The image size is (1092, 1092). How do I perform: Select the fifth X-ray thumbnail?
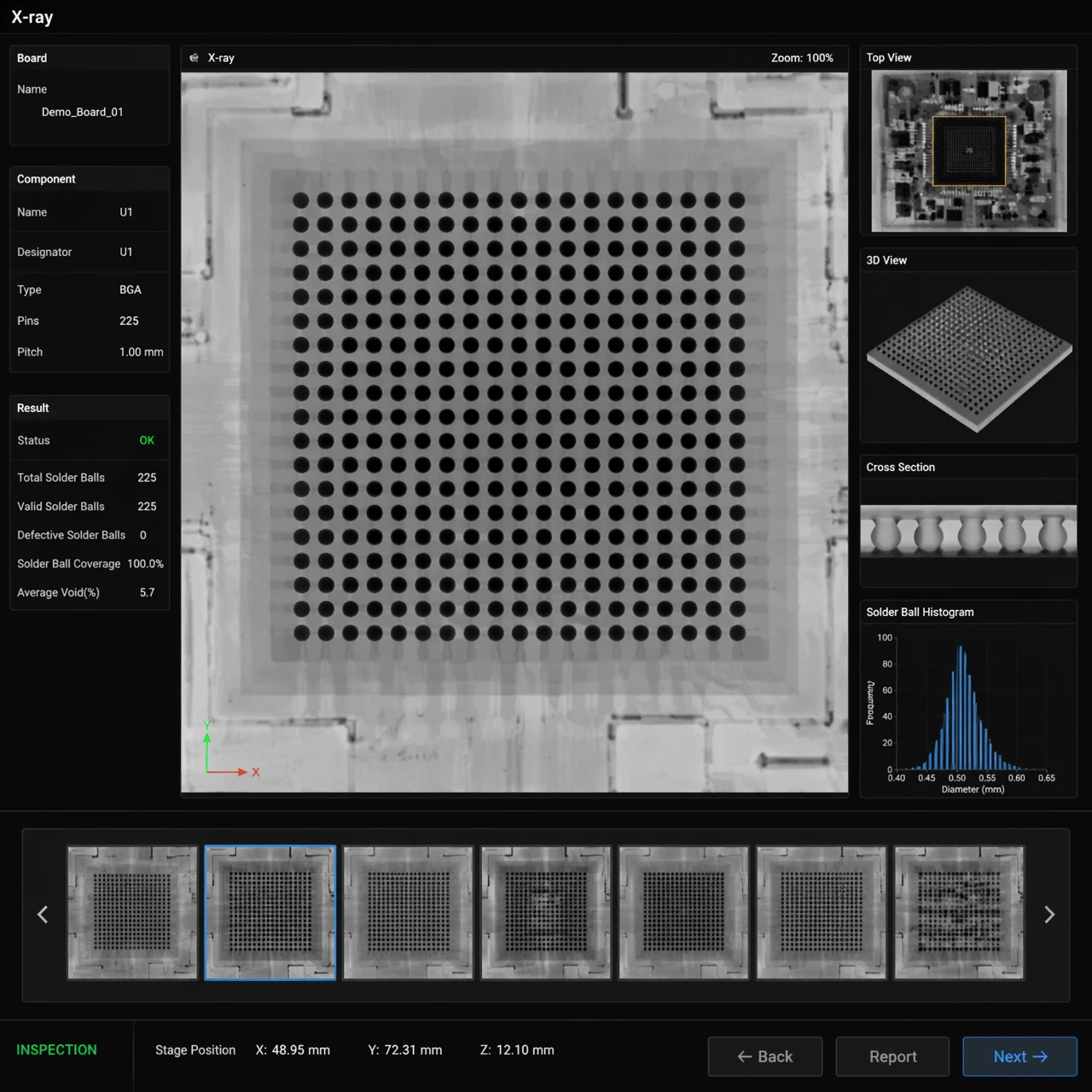683,912
